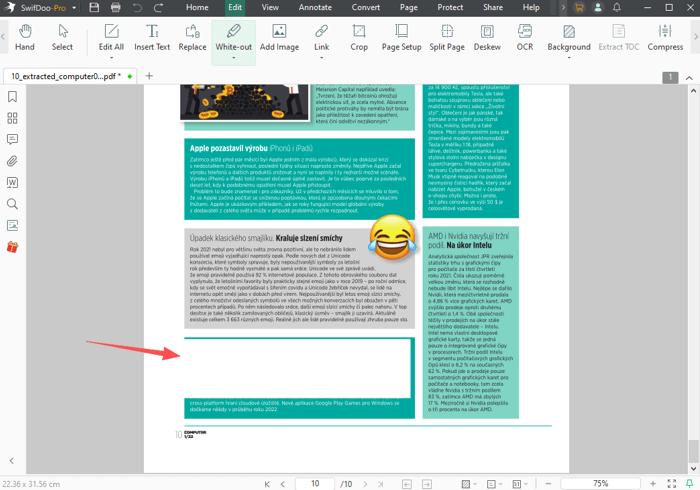This screenshot has height=490, width=700.
Task: Start OCR recognition
Action: click(525, 38)
